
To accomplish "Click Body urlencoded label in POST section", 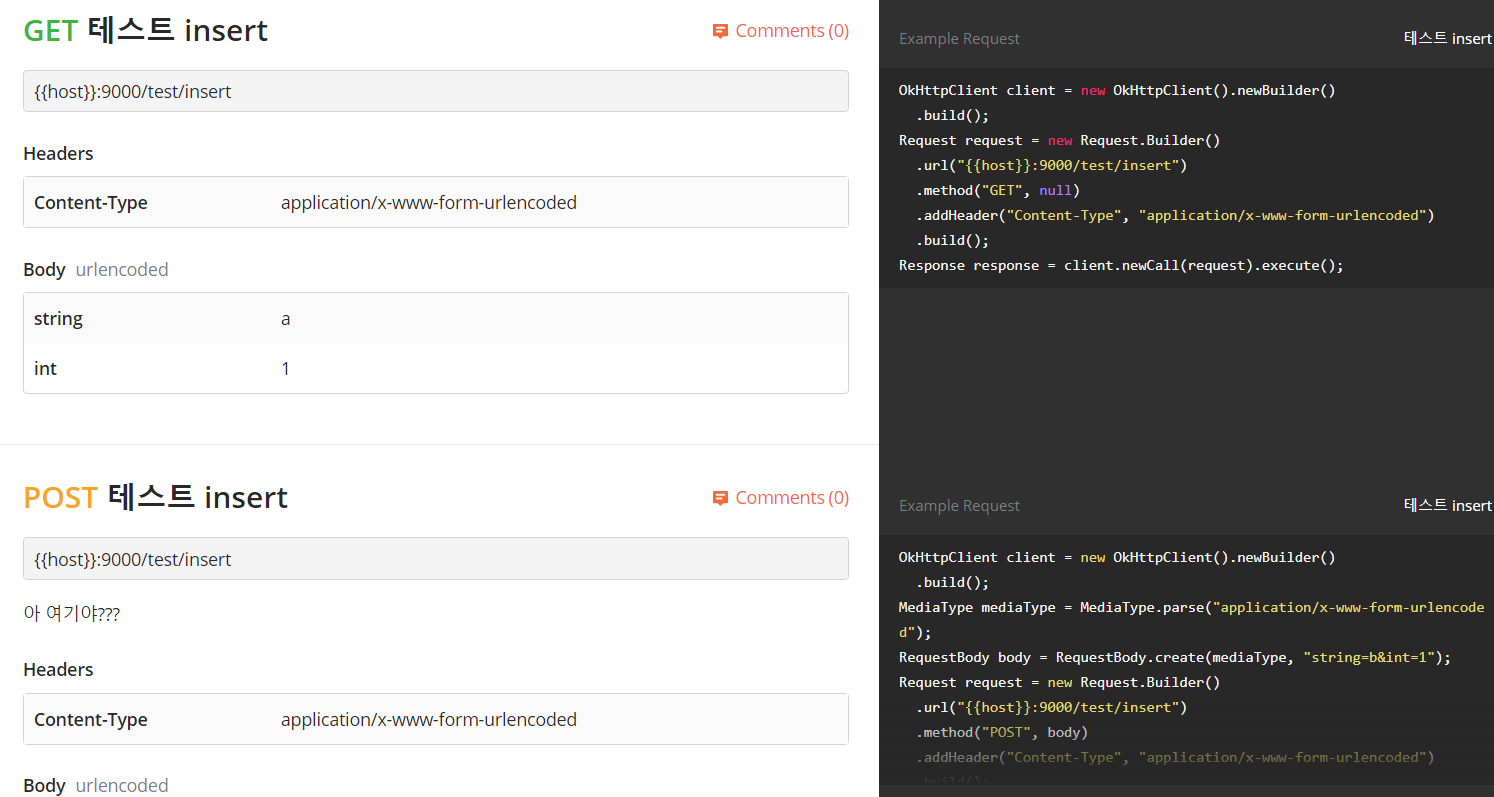I will tap(96, 785).
